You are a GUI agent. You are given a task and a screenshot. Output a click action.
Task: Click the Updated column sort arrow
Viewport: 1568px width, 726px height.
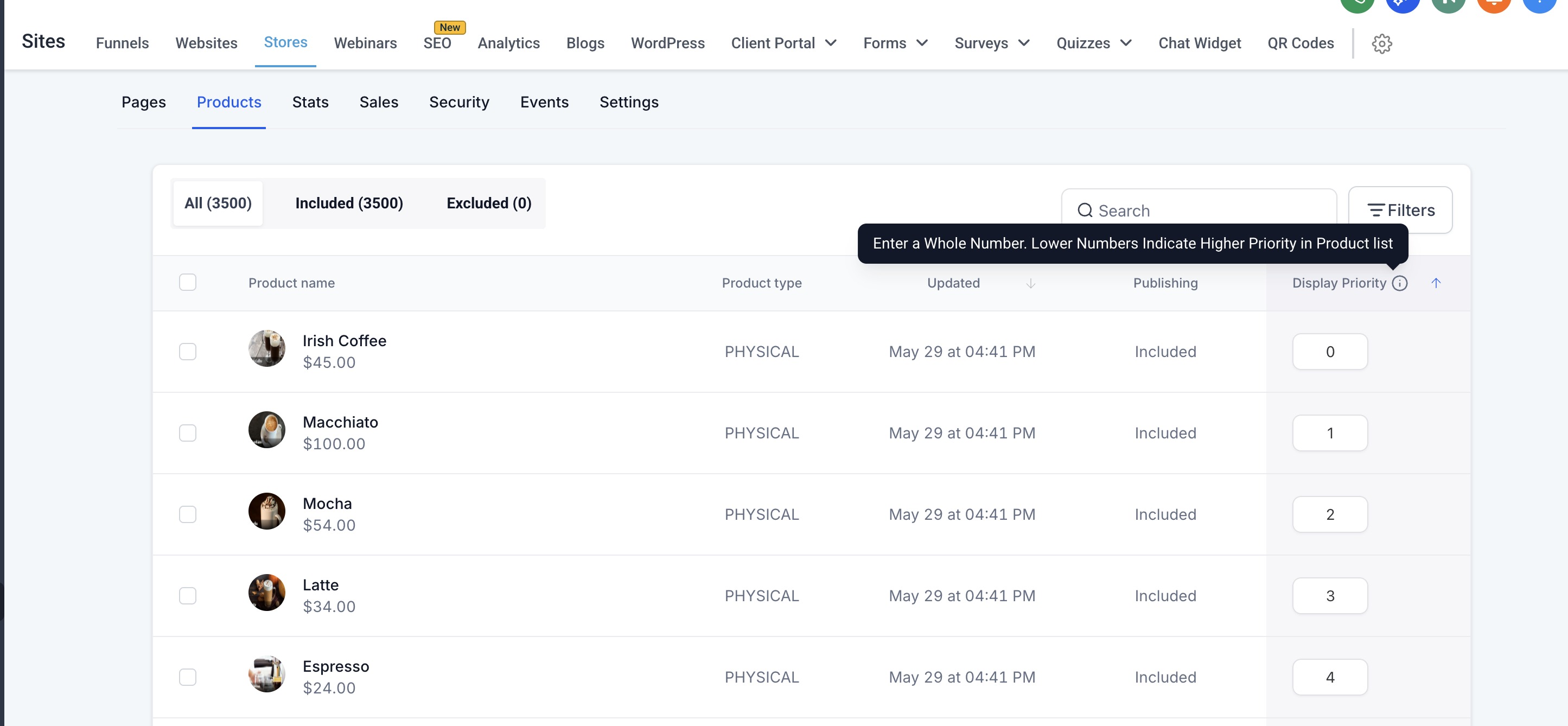pyautogui.click(x=1030, y=284)
